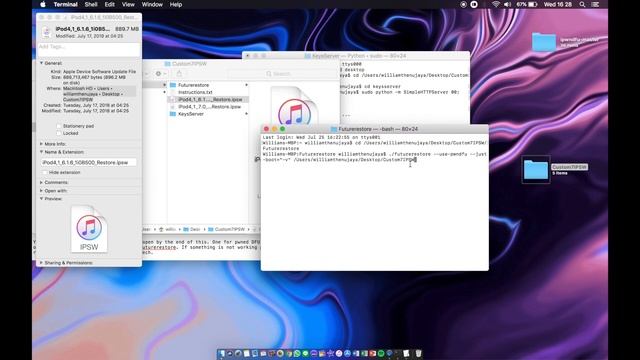Click the large iTunes IPSW preview in Finder
The image size is (640, 360).
[x=294, y=105]
